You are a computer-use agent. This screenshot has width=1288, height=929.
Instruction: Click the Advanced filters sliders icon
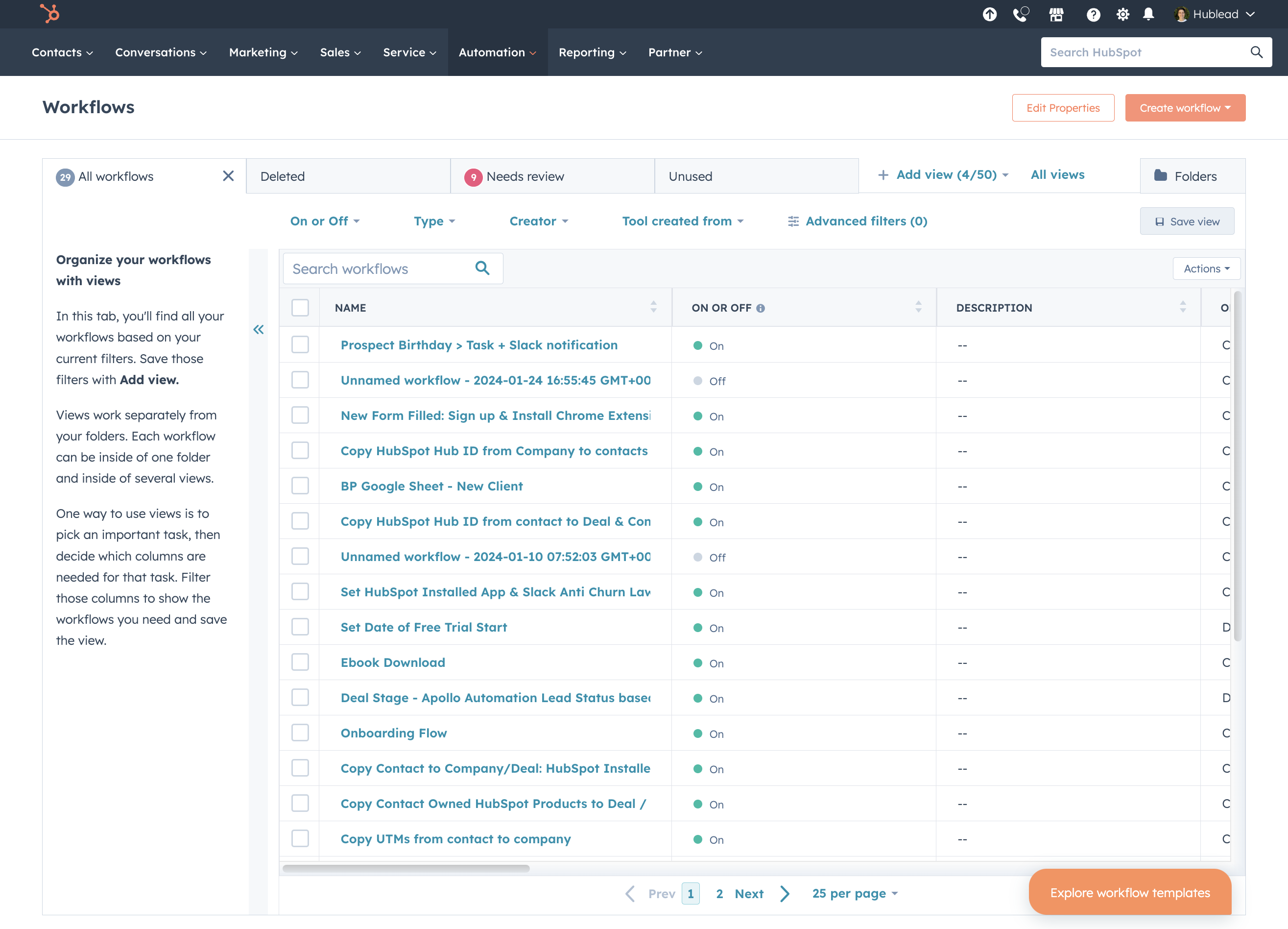tap(793, 221)
